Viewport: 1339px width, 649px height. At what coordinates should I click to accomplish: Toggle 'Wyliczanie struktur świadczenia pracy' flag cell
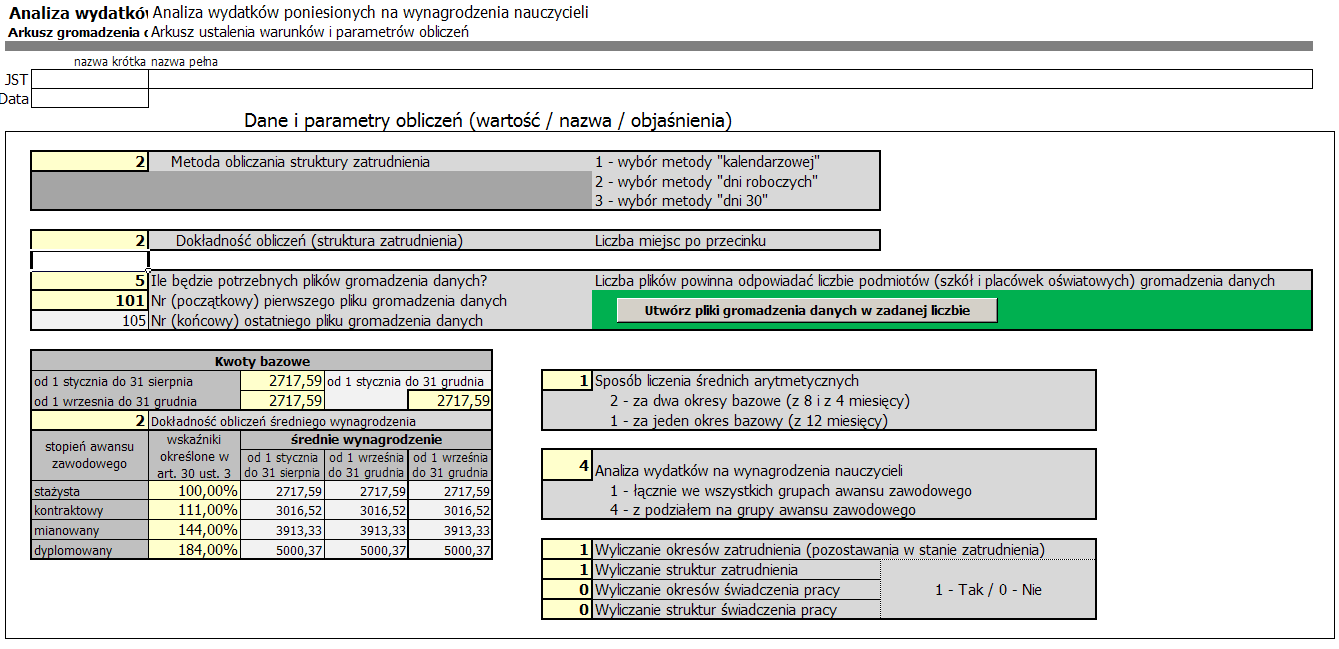point(567,610)
